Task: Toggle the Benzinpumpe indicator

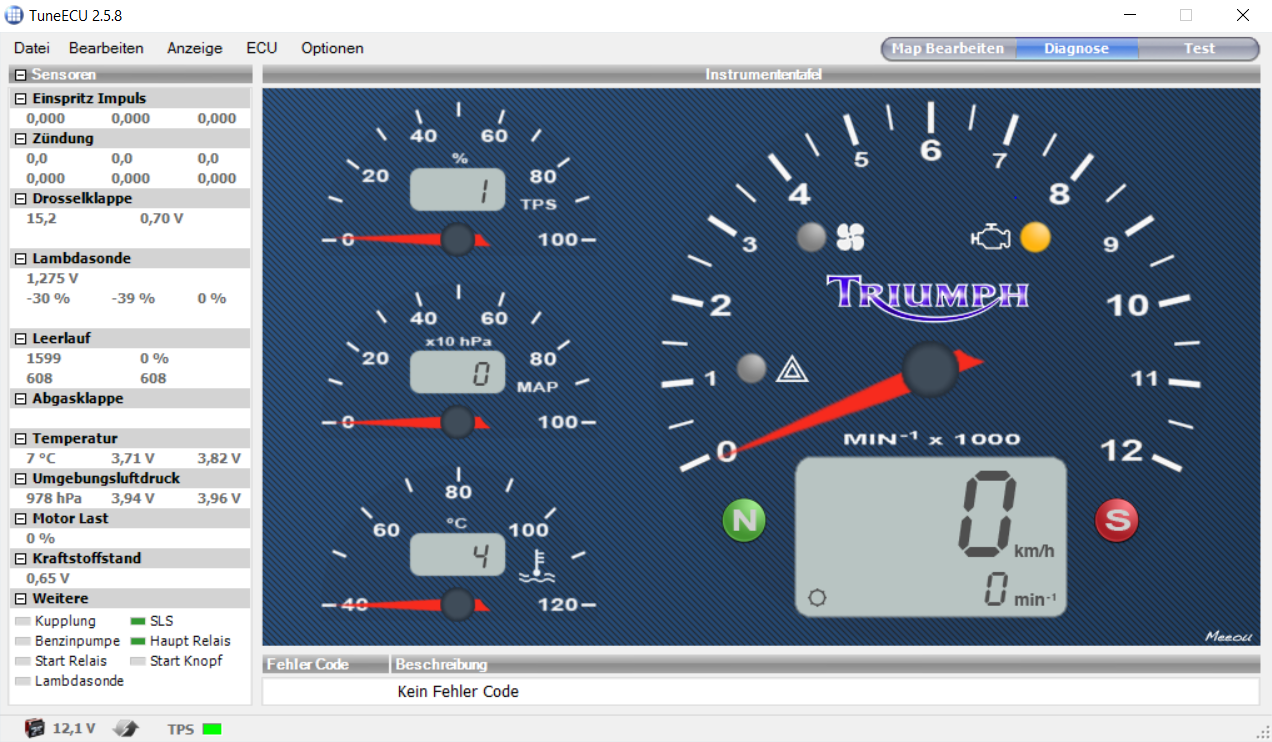Action: tap(23, 641)
